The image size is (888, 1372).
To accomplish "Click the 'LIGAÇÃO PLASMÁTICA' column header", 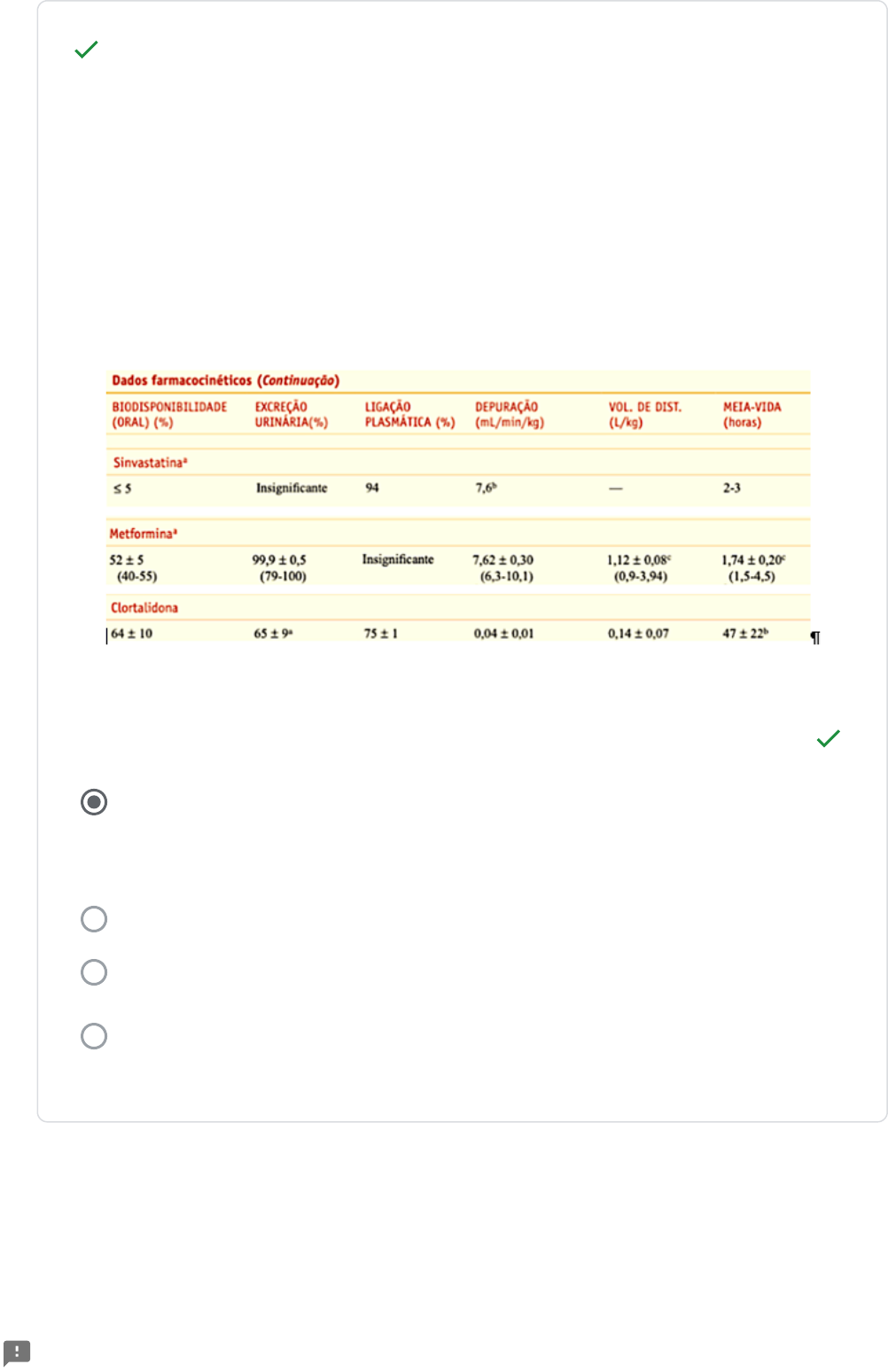I will [x=409, y=415].
